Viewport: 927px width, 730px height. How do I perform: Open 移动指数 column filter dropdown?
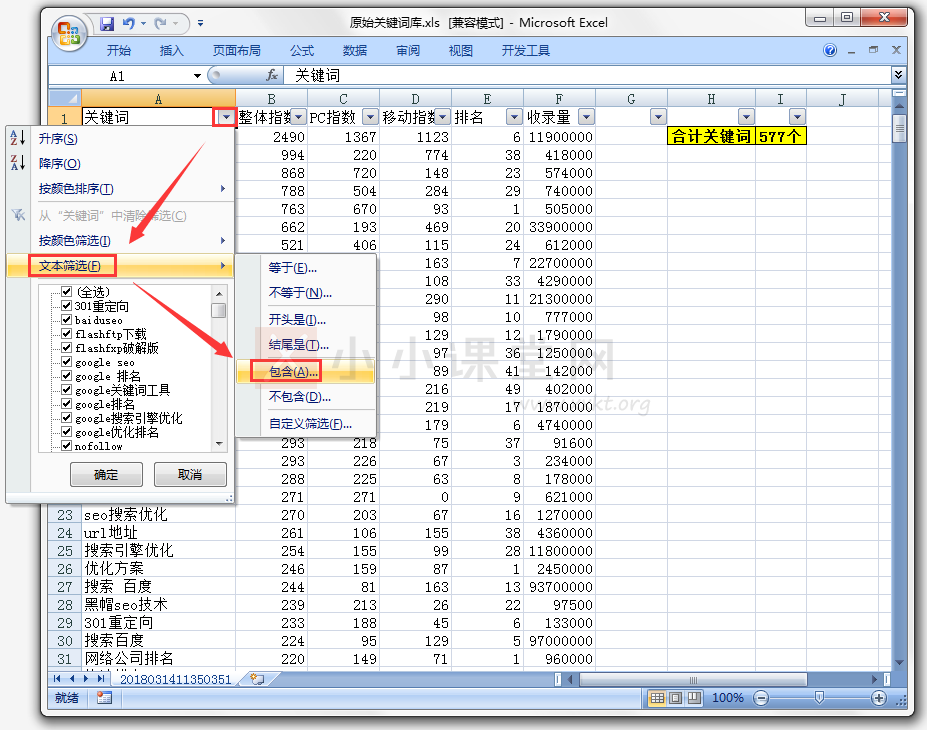pyautogui.click(x=443, y=117)
